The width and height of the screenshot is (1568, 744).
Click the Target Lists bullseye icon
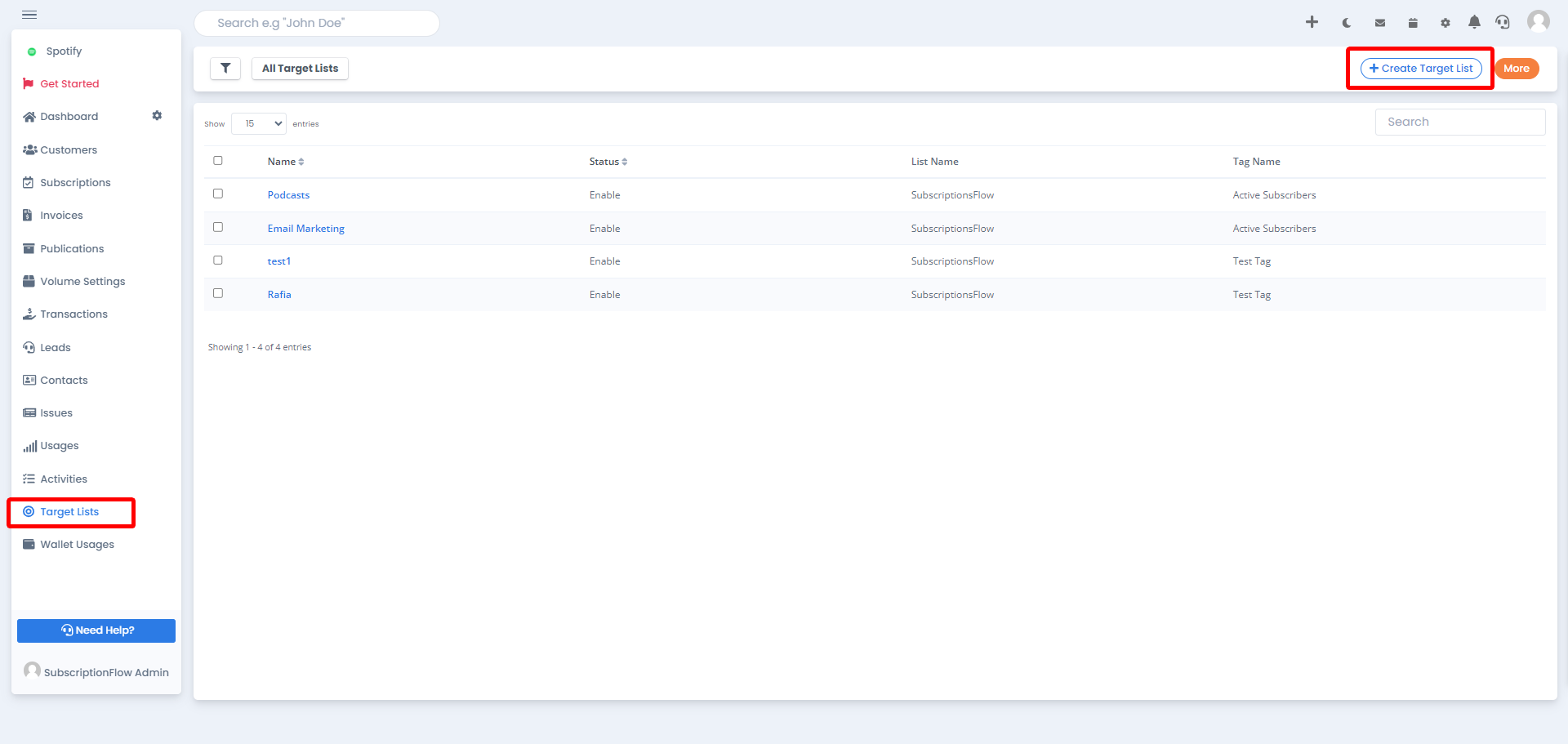pyautogui.click(x=29, y=511)
